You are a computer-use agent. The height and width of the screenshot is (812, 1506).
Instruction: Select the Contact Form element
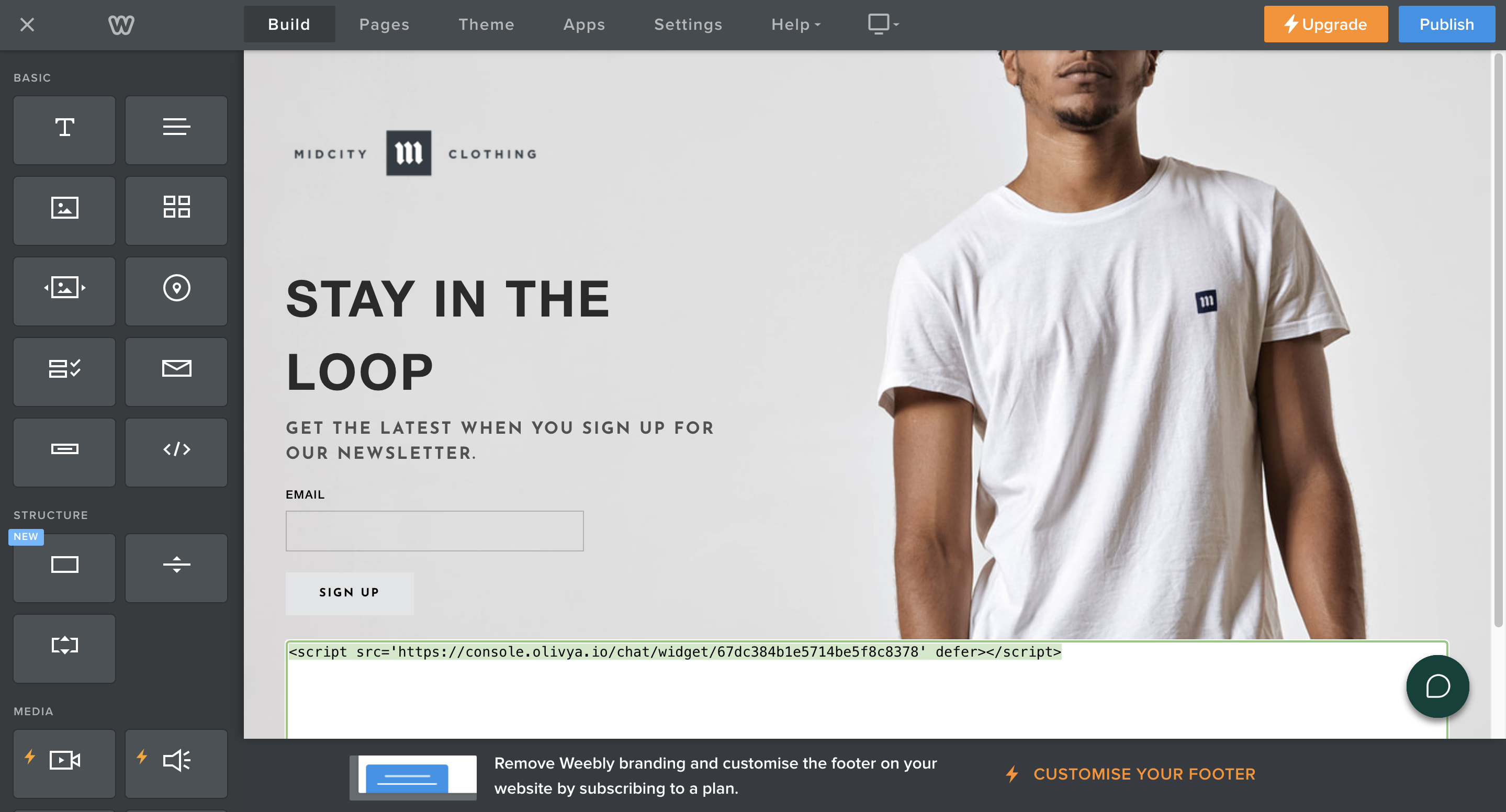tap(64, 372)
